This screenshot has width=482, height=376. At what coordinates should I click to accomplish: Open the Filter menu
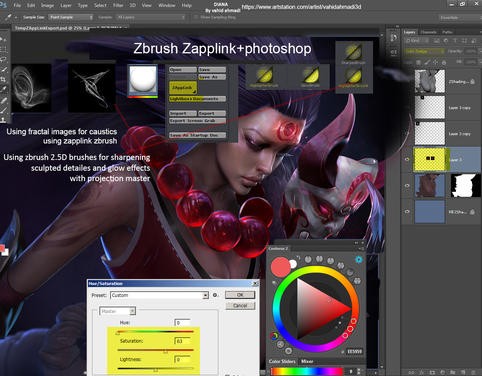(x=118, y=5)
